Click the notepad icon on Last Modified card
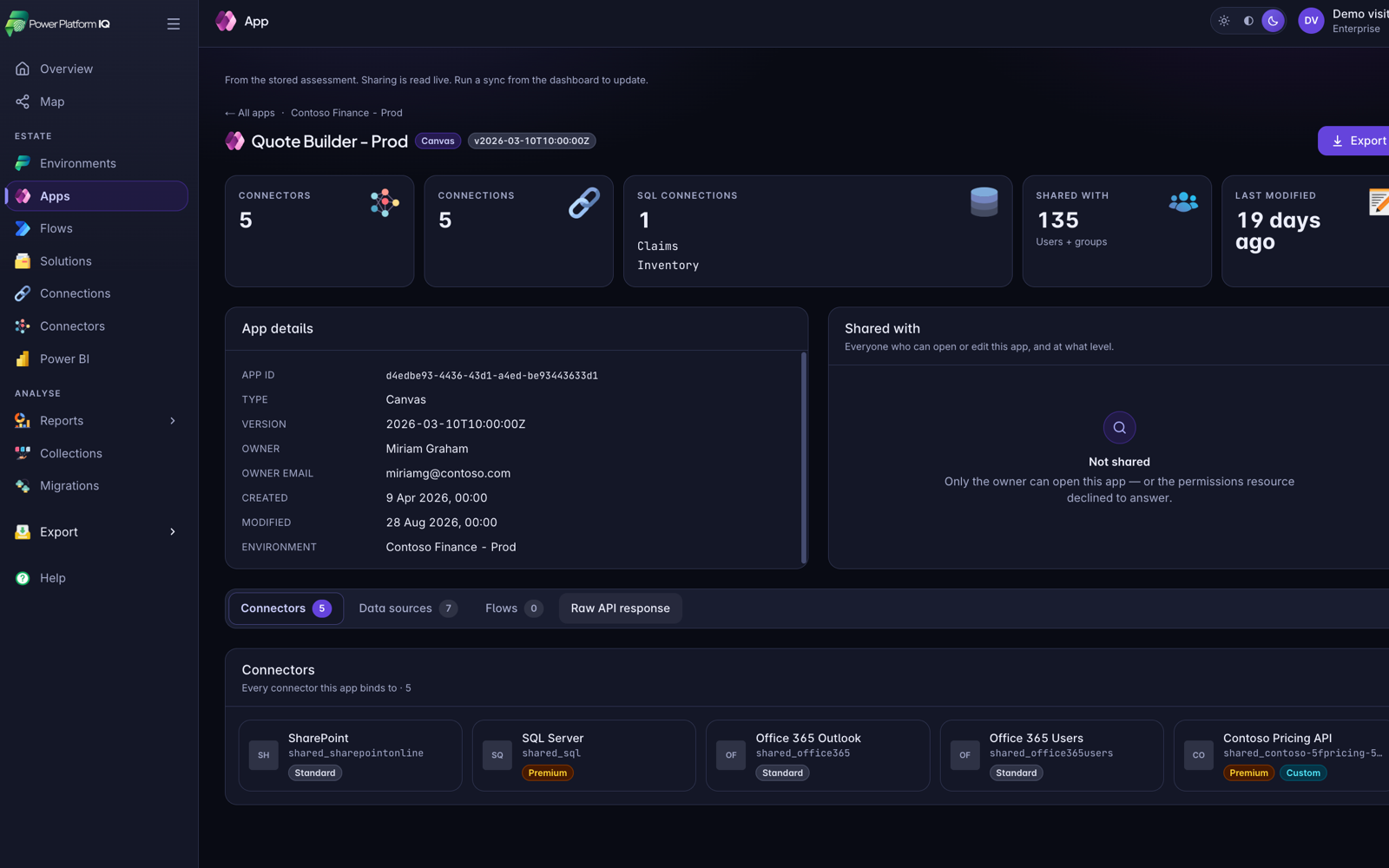 tap(1379, 202)
